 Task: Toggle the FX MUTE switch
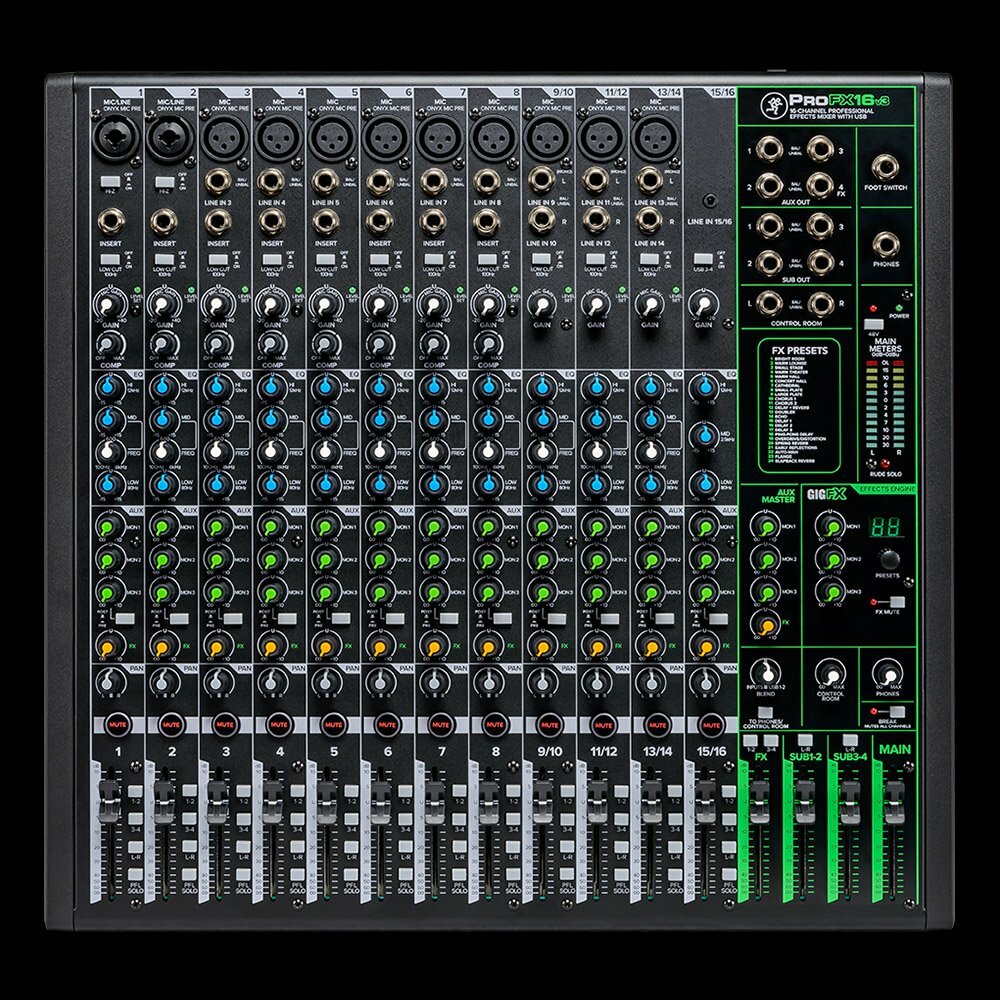coord(897,602)
